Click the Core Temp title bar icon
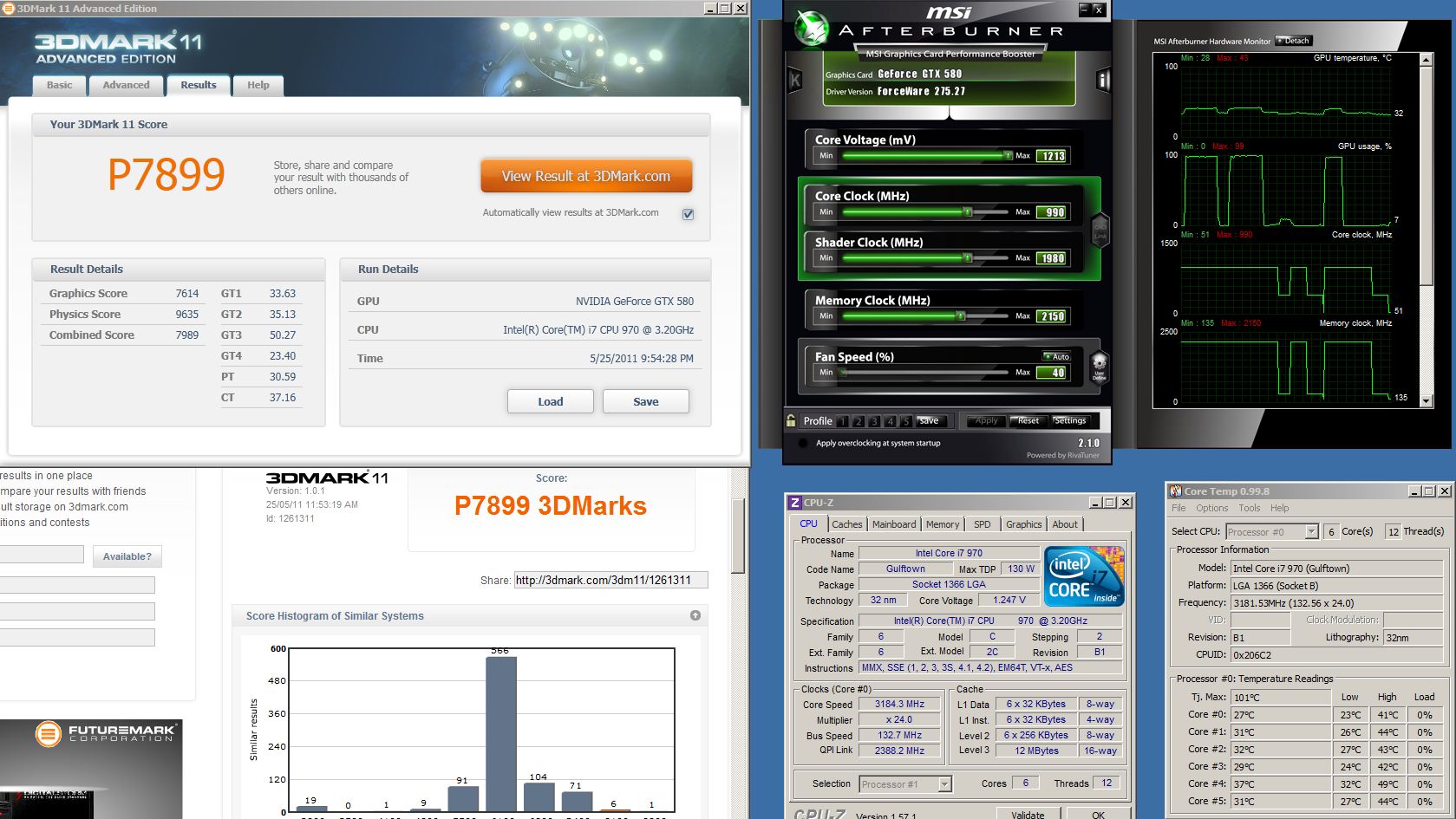Screen dimensions: 1456x819 click(1176, 491)
